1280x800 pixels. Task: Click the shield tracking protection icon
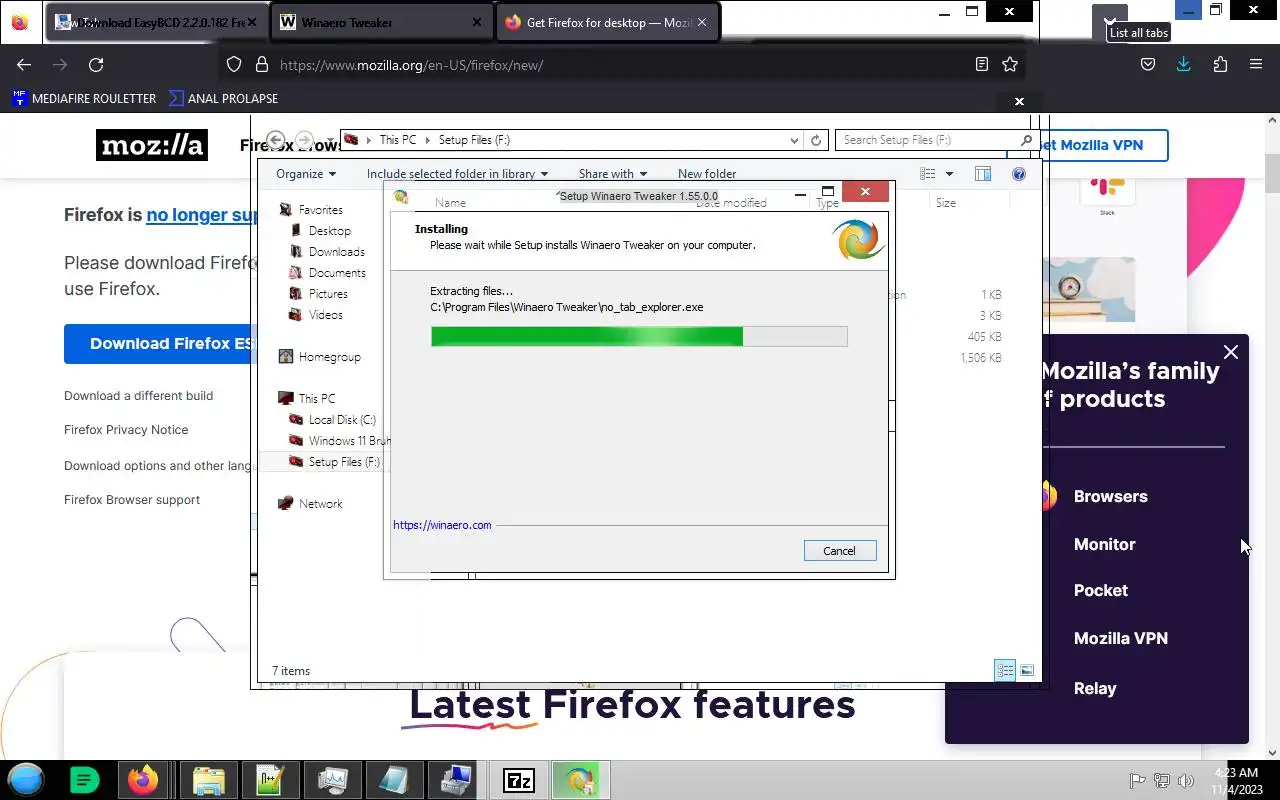point(234,64)
